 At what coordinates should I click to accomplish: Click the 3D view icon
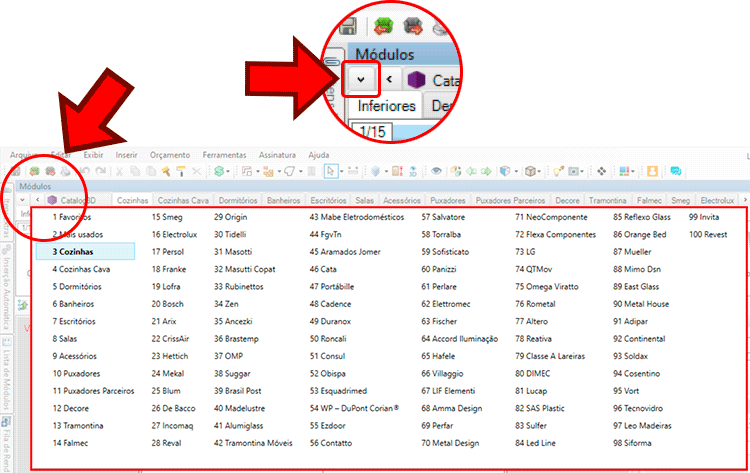[x=413, y=171]
